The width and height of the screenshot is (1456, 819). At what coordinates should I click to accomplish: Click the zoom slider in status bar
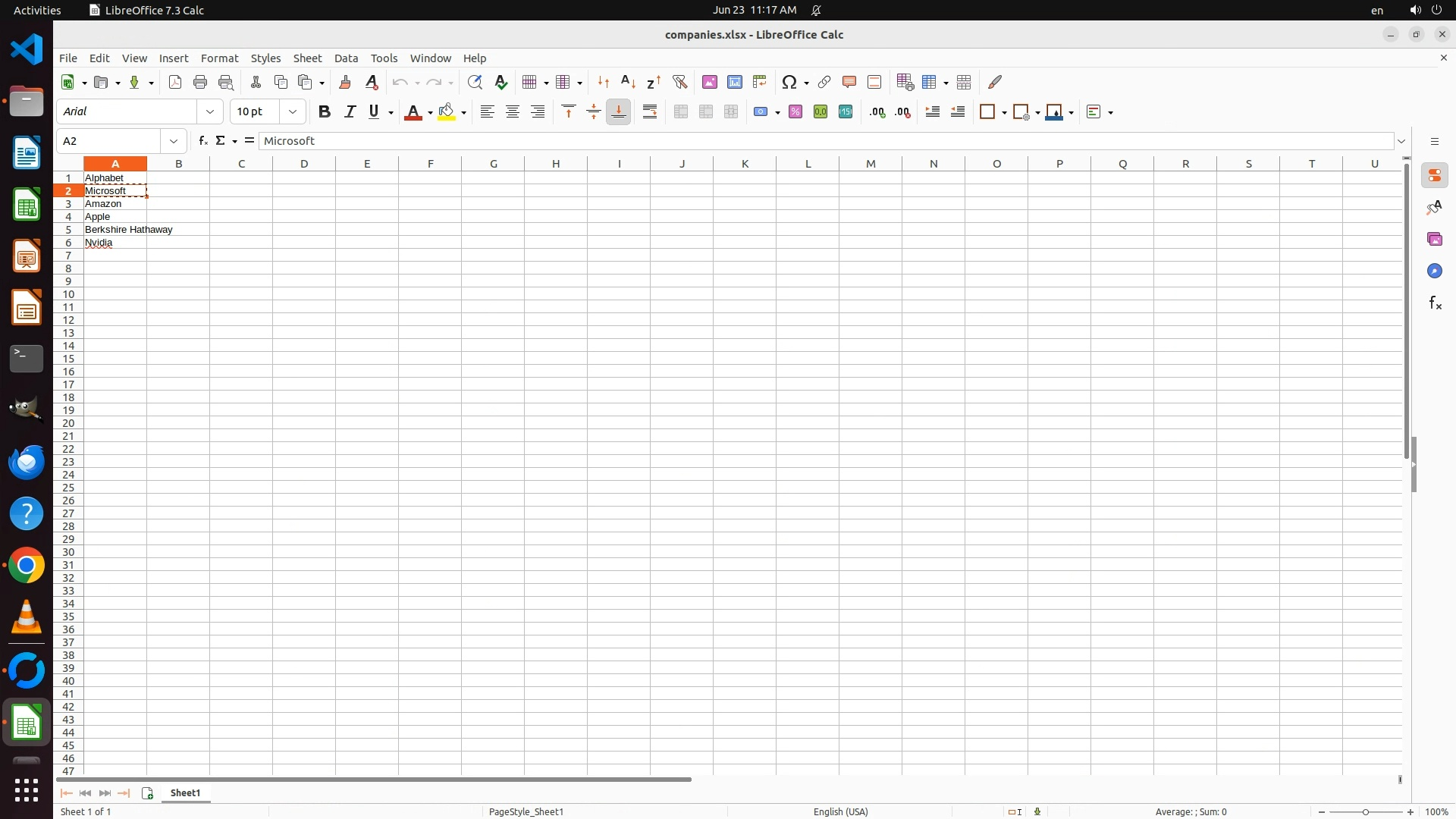[x=1365, y=811]
